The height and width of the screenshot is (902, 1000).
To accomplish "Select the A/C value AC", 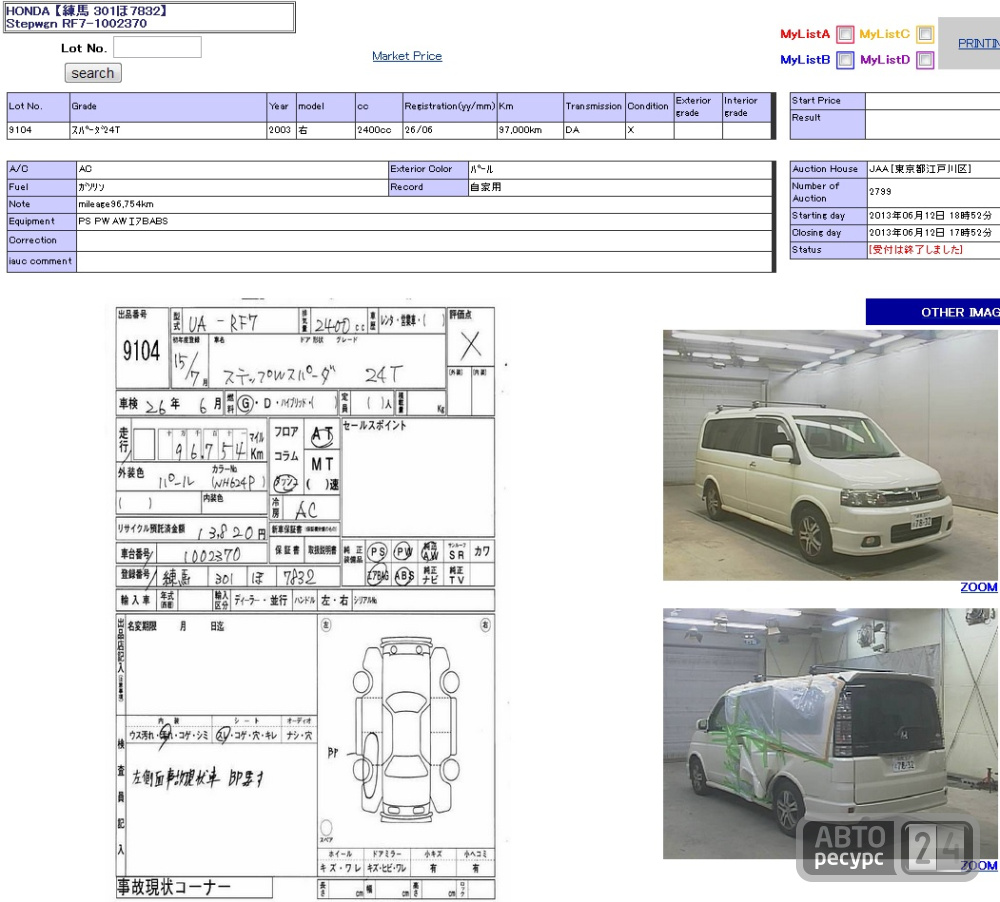I will [85, 169].
